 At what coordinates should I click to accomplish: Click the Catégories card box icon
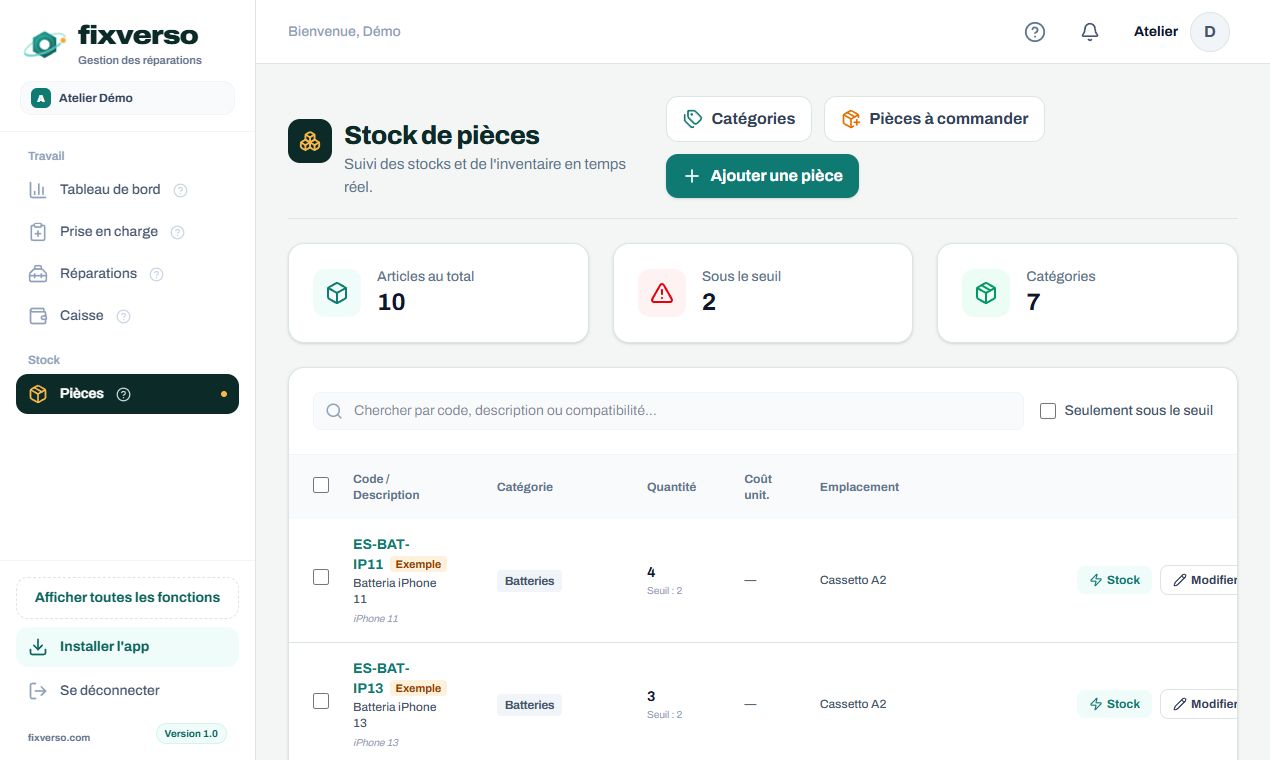tap(986, 293)
